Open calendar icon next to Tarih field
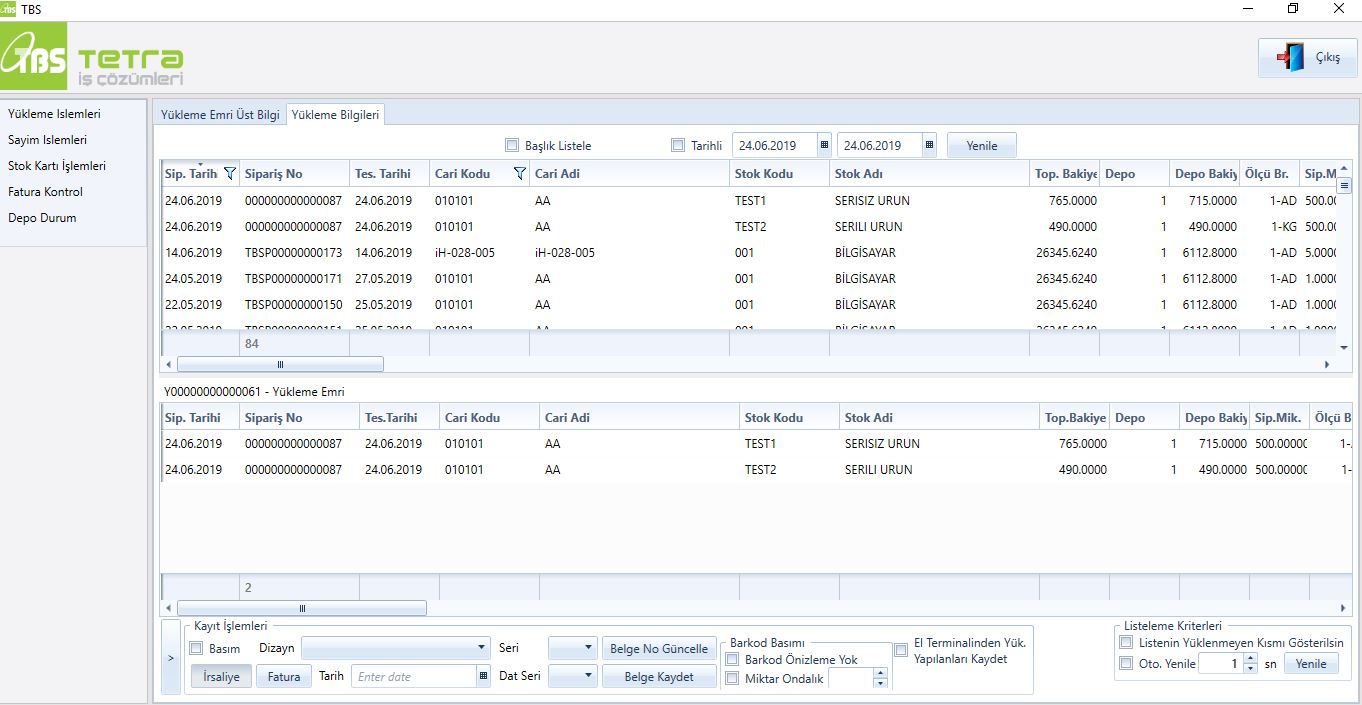This screenshot has height=705, width=1362. 484,677
